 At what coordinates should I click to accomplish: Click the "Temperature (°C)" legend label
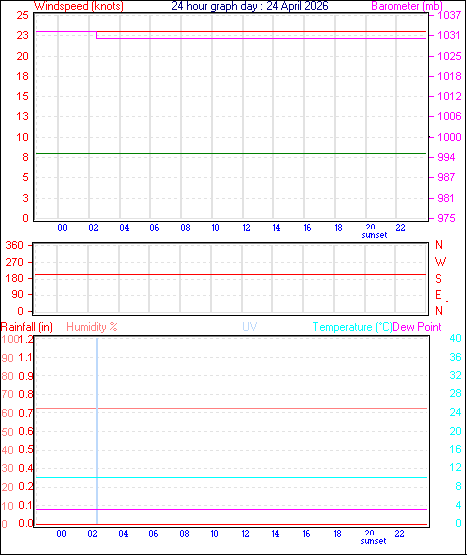(352, 327)
